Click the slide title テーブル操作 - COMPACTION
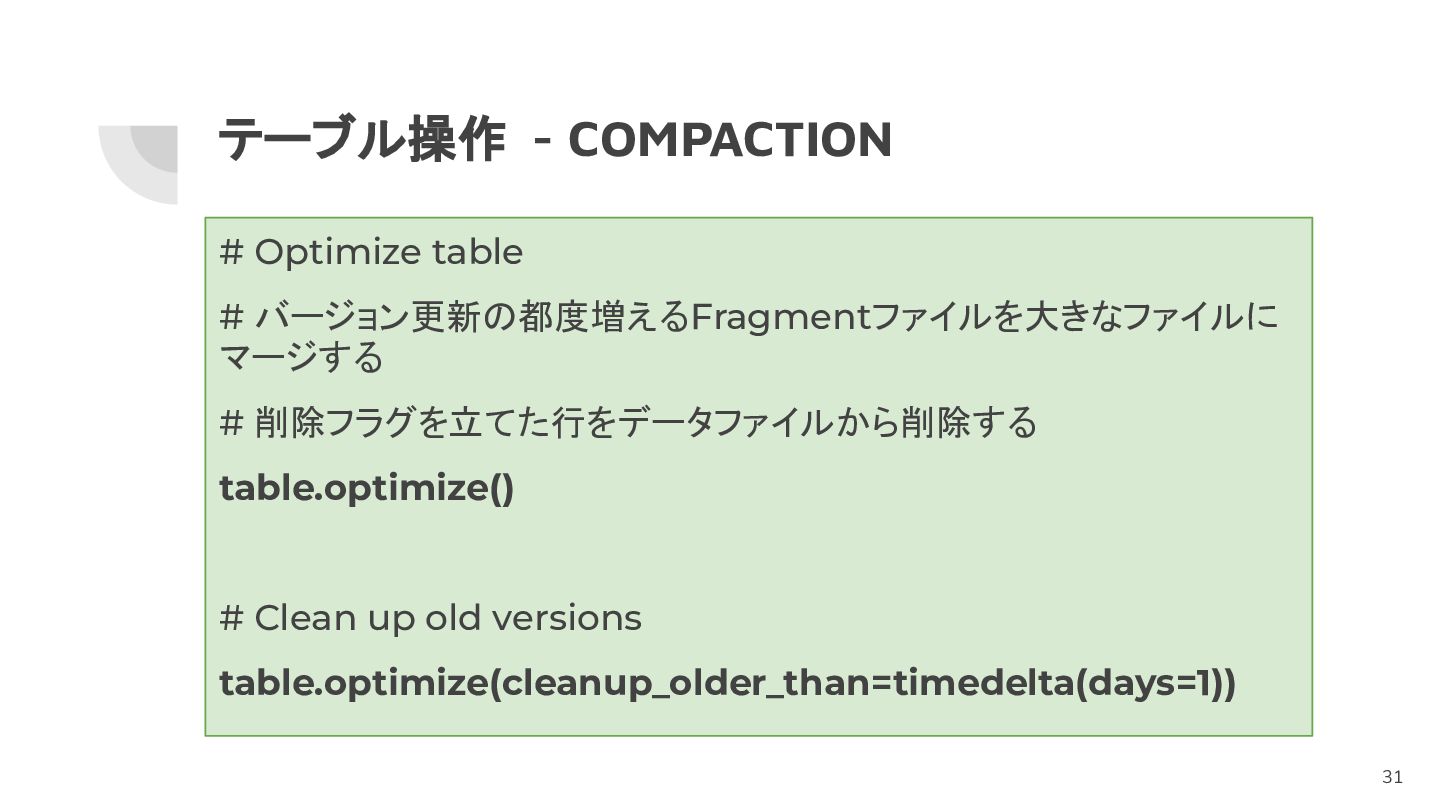 coord(555,139)
